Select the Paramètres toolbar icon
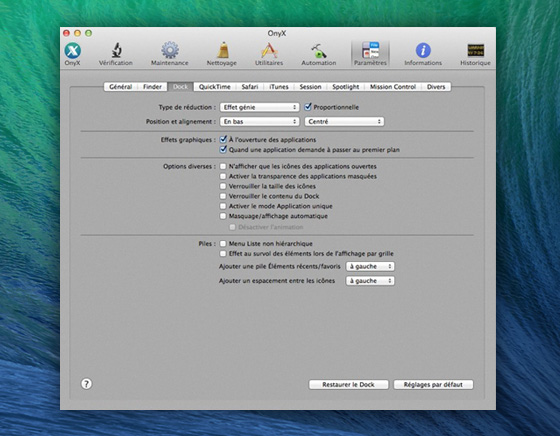This screenshot has width=560, height=436. [370, 54]
